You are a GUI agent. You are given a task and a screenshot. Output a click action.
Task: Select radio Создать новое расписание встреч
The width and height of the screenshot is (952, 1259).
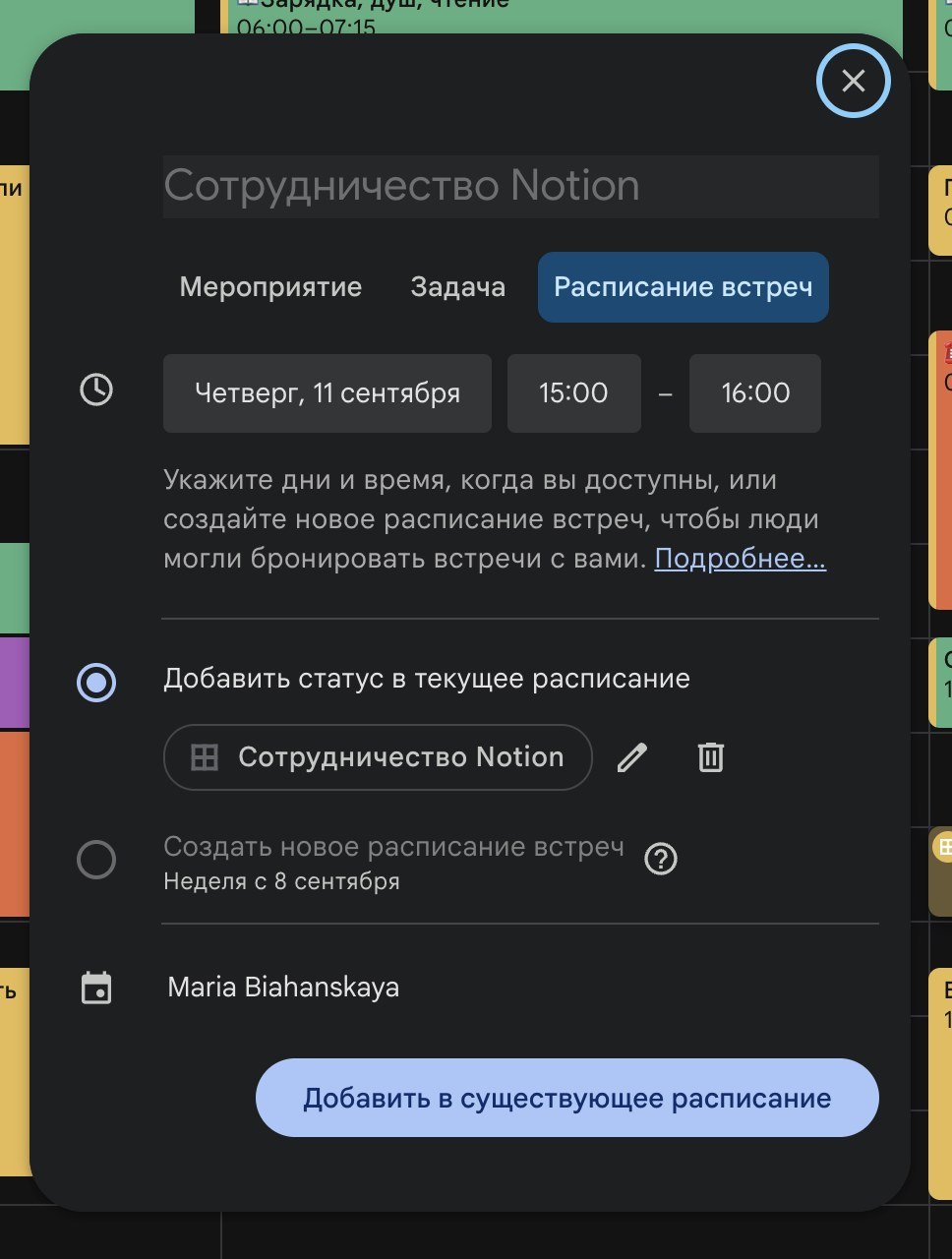click(x=96, y=860)
